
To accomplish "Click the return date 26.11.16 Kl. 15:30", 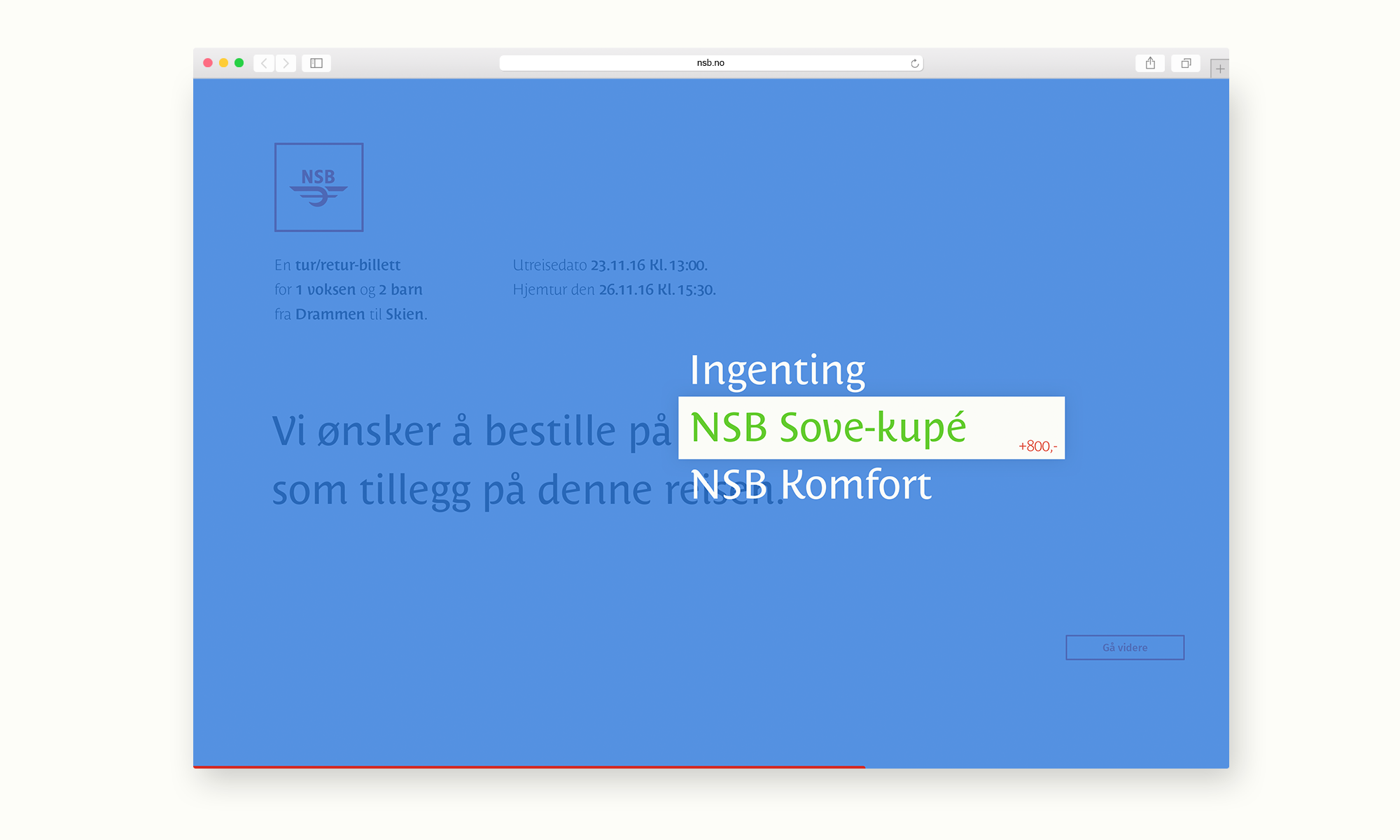I will coord(657,290).
